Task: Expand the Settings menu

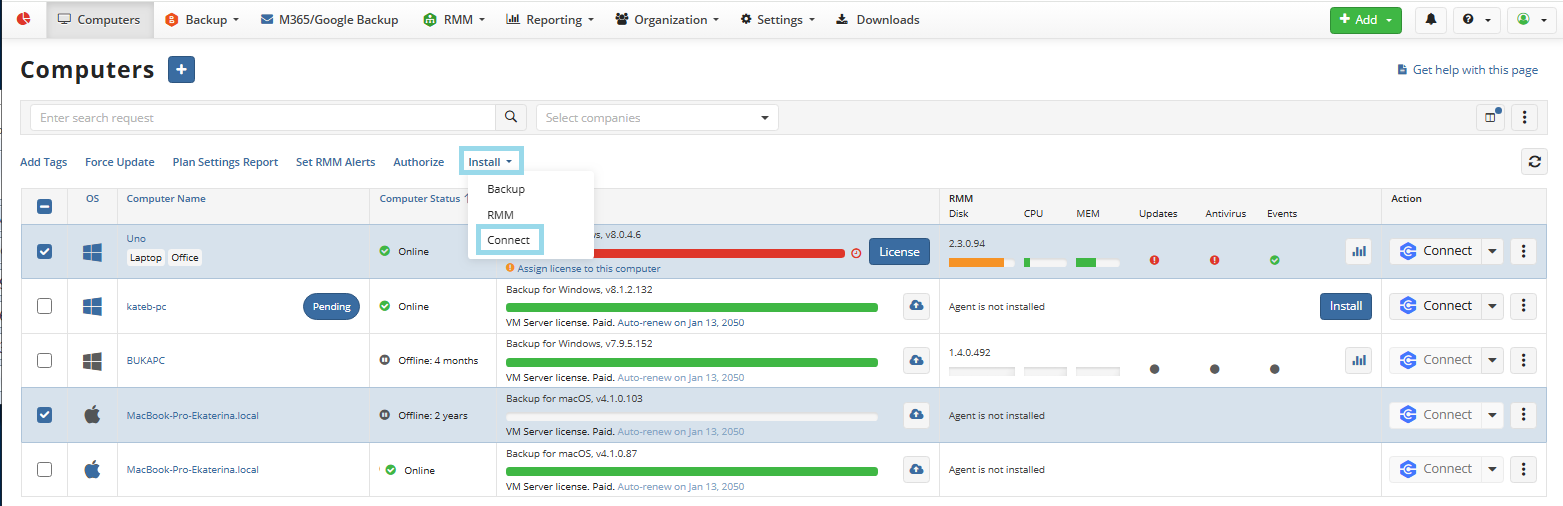Action: tap(777, 20)
